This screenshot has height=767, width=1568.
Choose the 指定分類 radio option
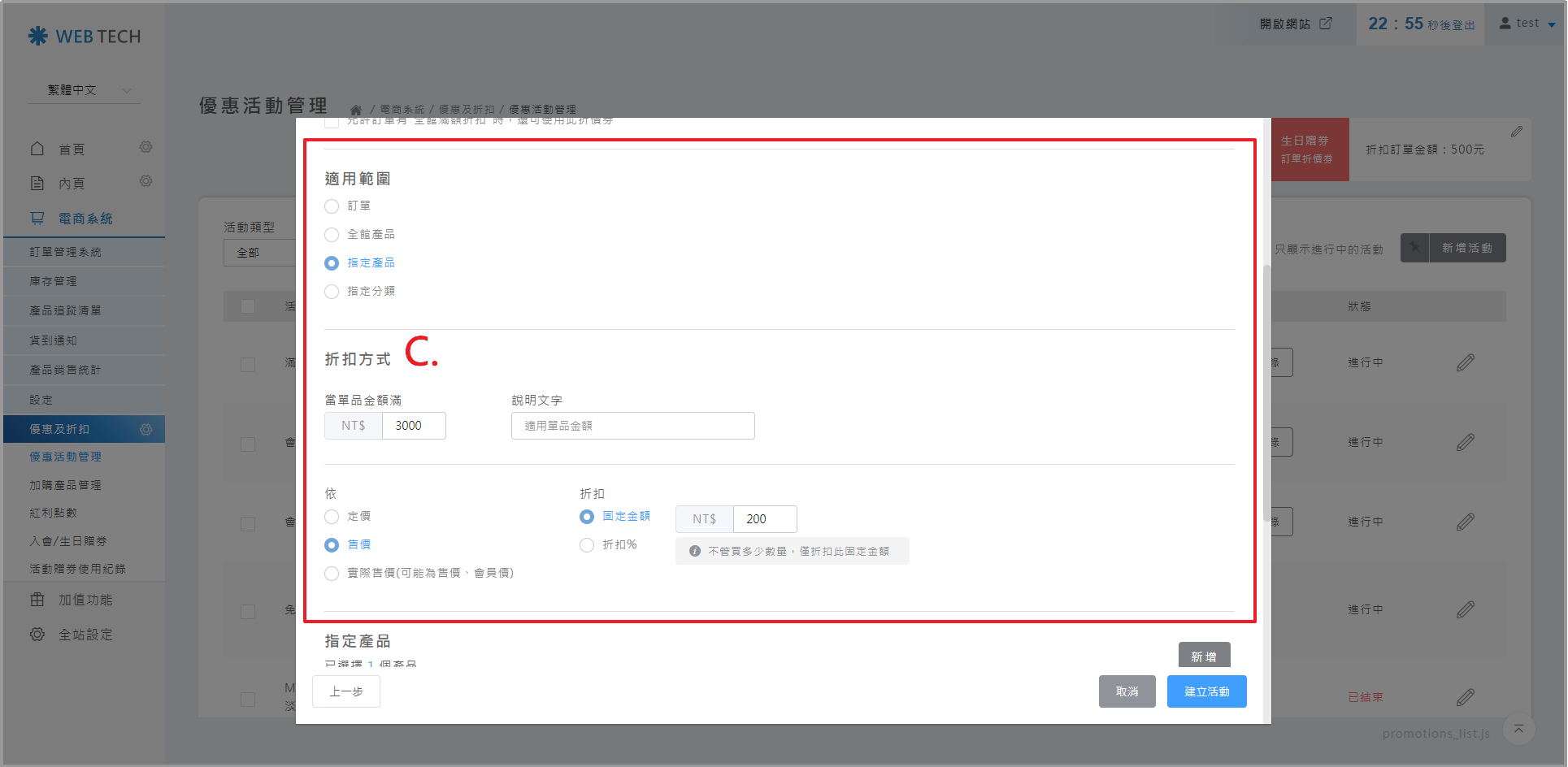point(332,292)
